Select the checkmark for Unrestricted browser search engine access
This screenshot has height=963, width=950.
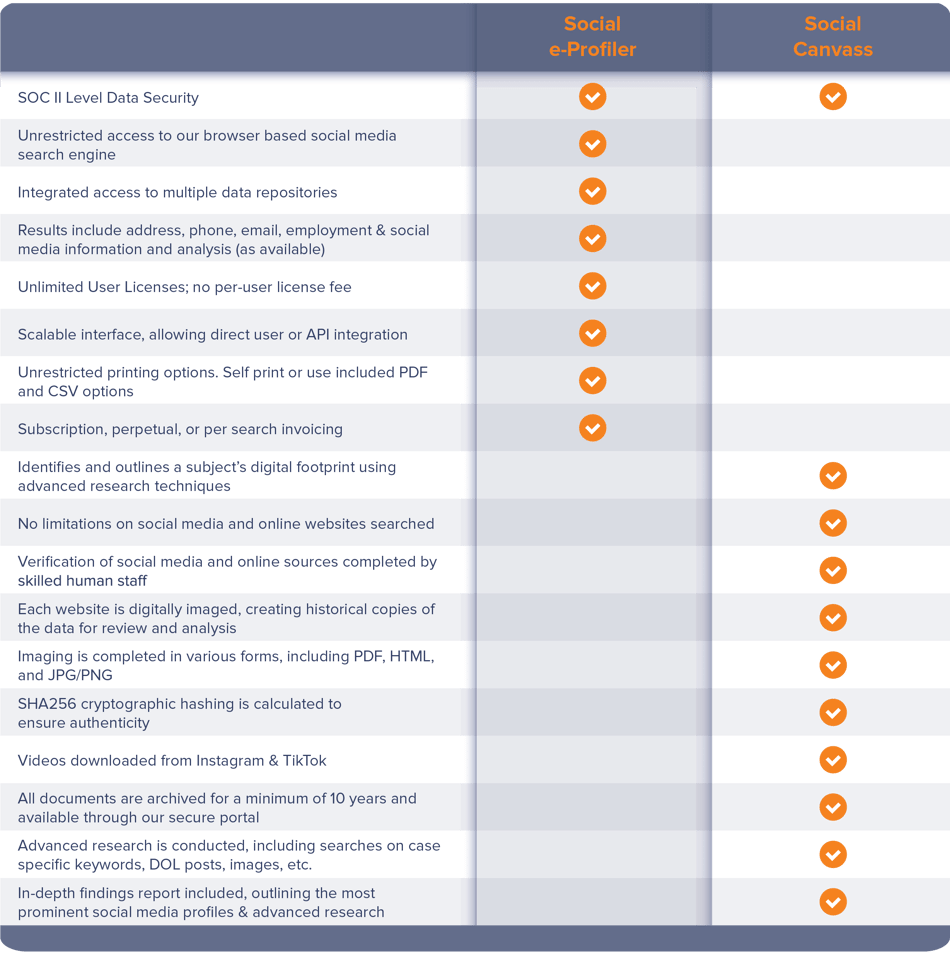pyautogui.click(x=592, y=144)
